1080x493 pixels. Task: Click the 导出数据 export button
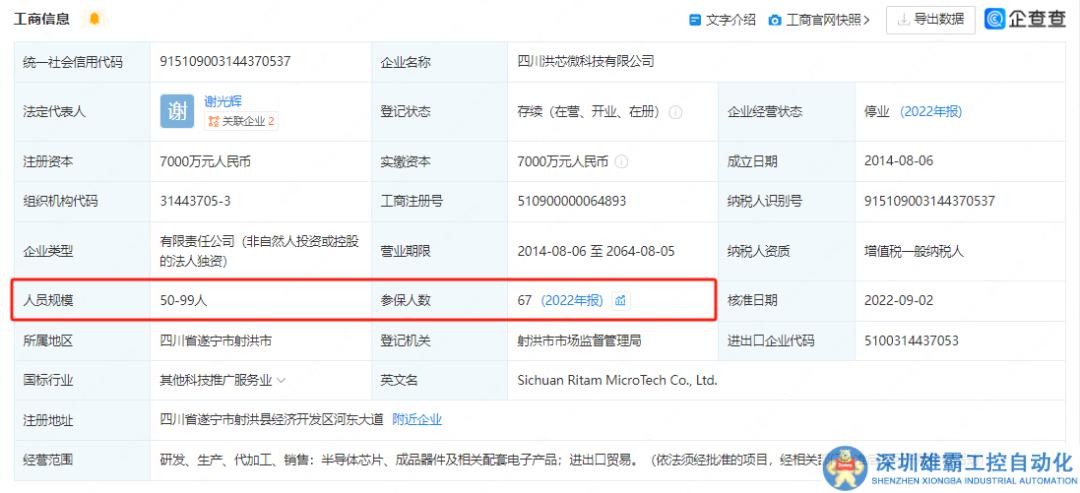point(930,19)
